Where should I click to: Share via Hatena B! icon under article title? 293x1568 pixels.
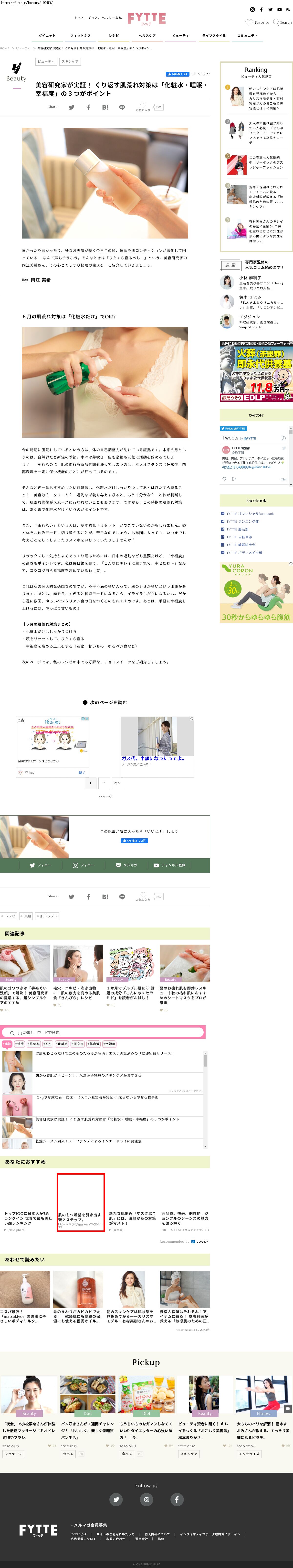pyautogui.click(x=105, y=107)
